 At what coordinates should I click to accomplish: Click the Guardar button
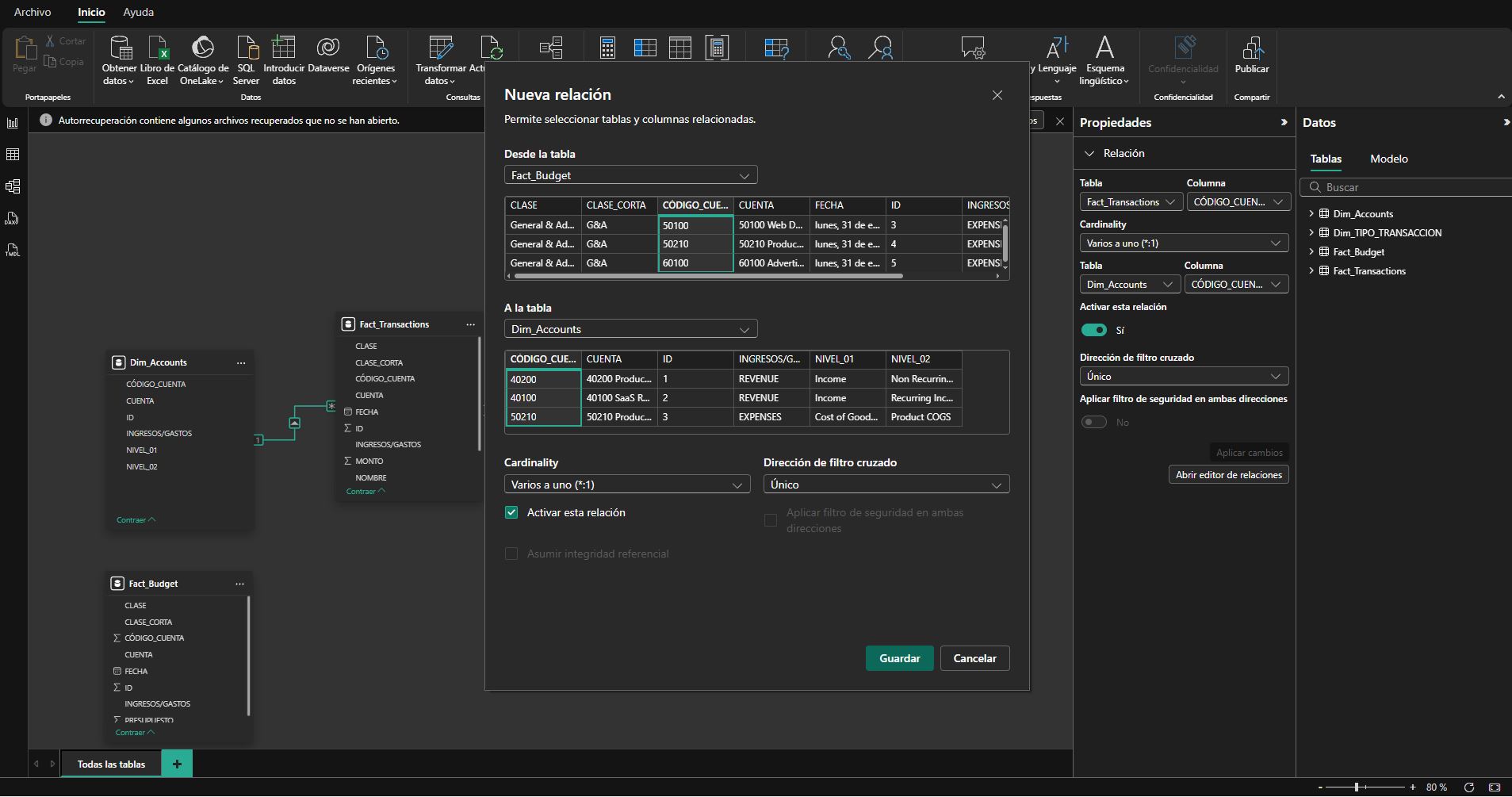point(899,658)
